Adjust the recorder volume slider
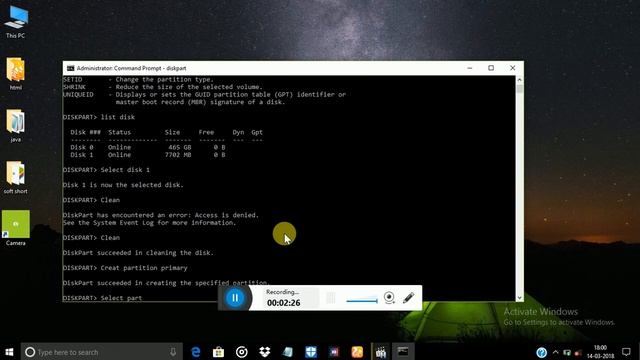The image size is (640, 360). pos(362,301)
